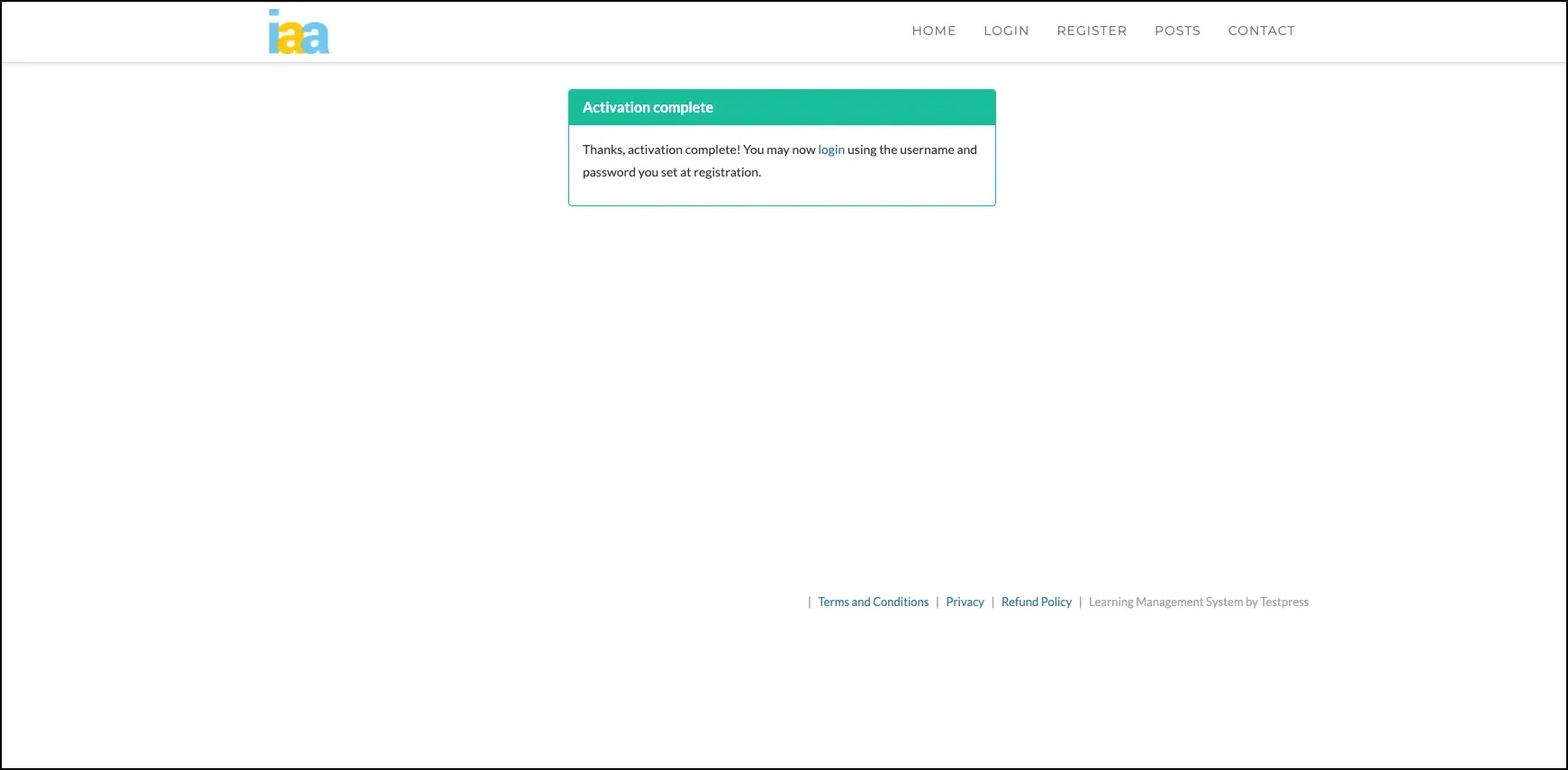The width and height of the screenshot is (1568, 770).
Task: Open the Terms and Conditions footer link
Action: (x=873, y=602)
